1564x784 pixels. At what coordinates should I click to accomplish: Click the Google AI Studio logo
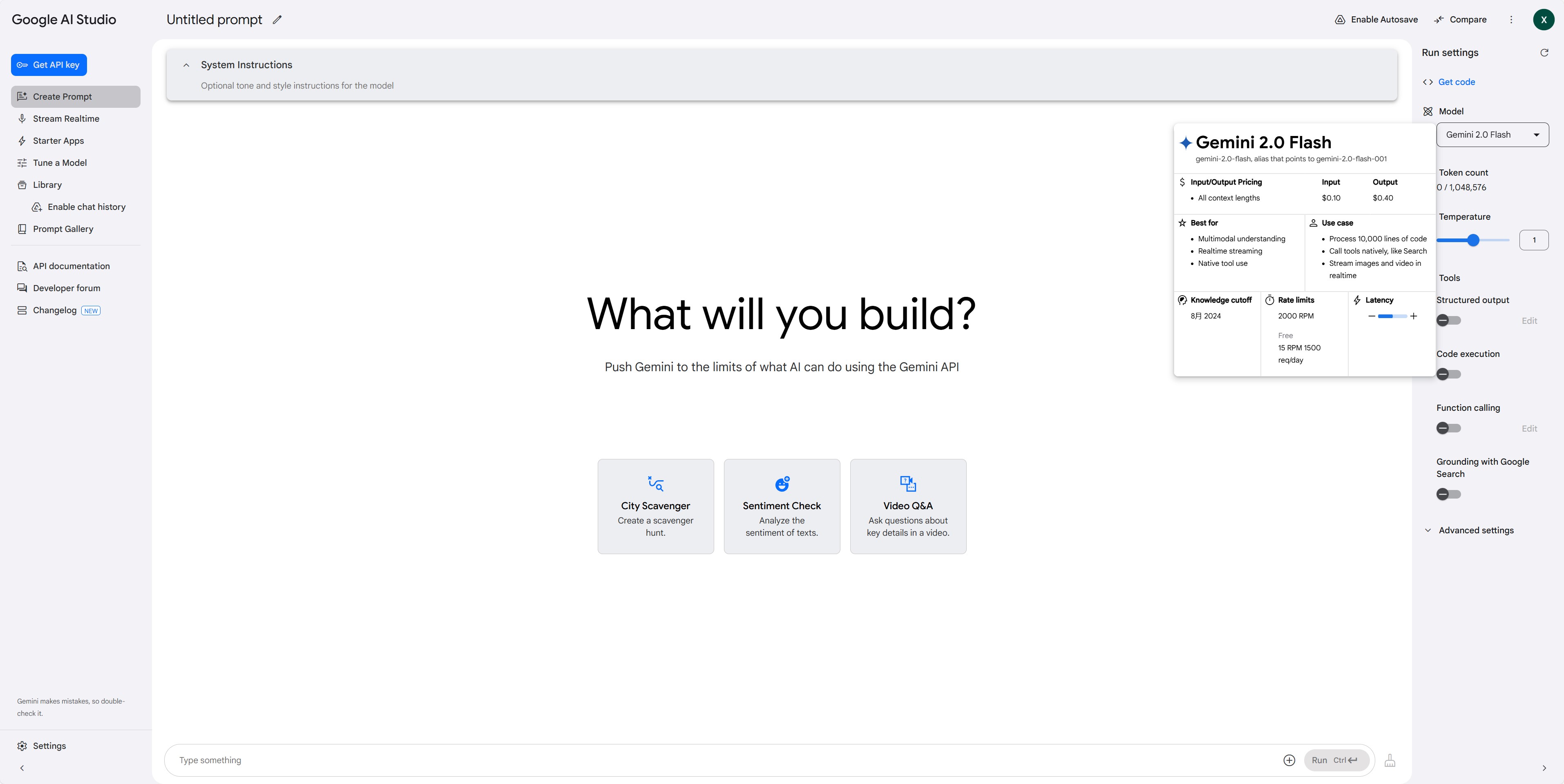pos(64,20)
